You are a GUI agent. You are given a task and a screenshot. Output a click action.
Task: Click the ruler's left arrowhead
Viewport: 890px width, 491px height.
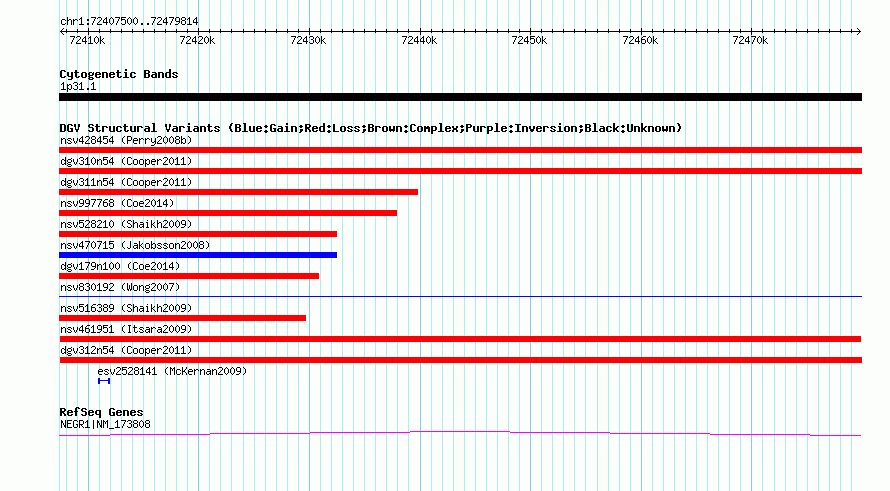point(62,32)
